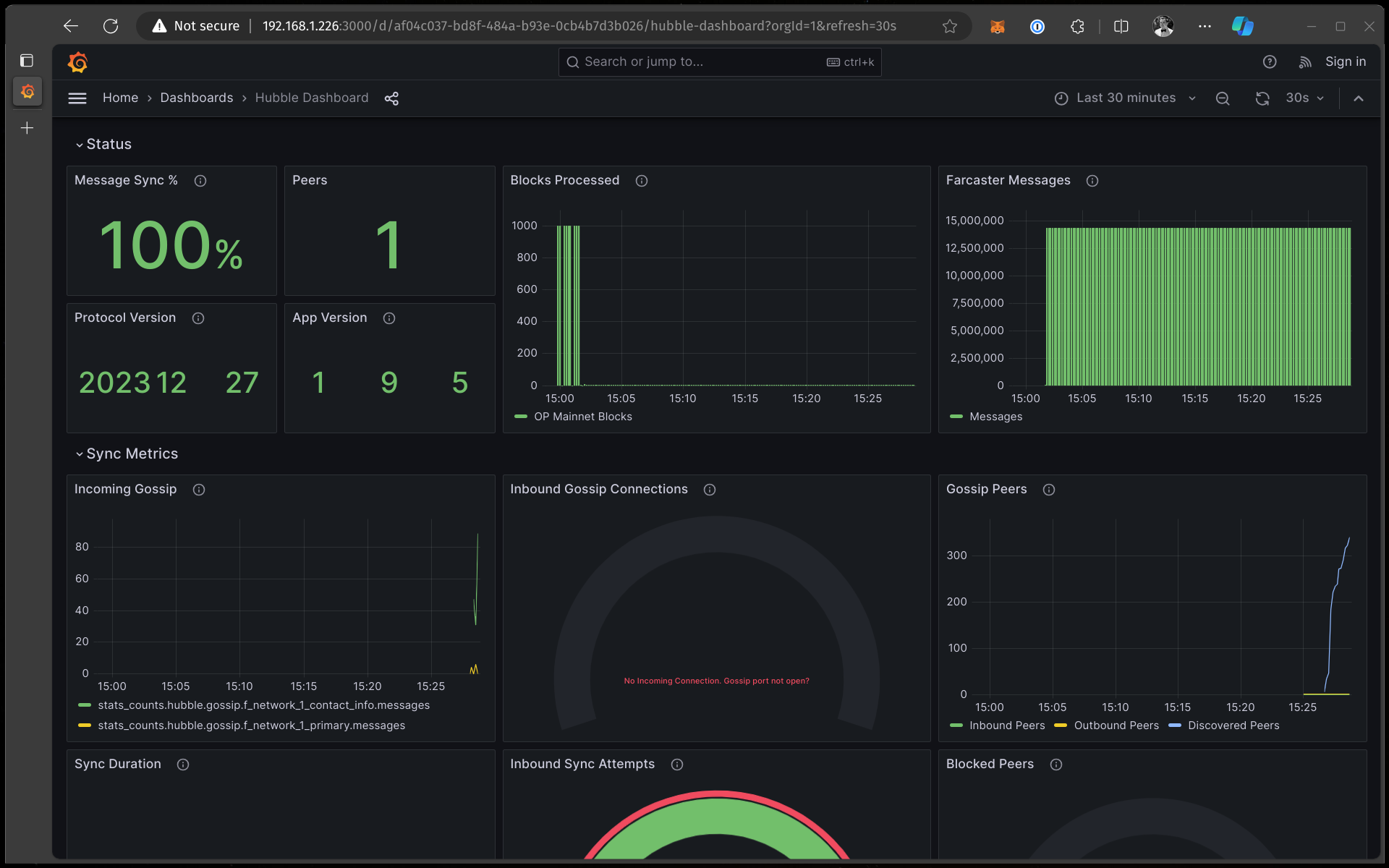Open the browser profile avatar
1389x868 pixels.
click(x=1163, y=26)
